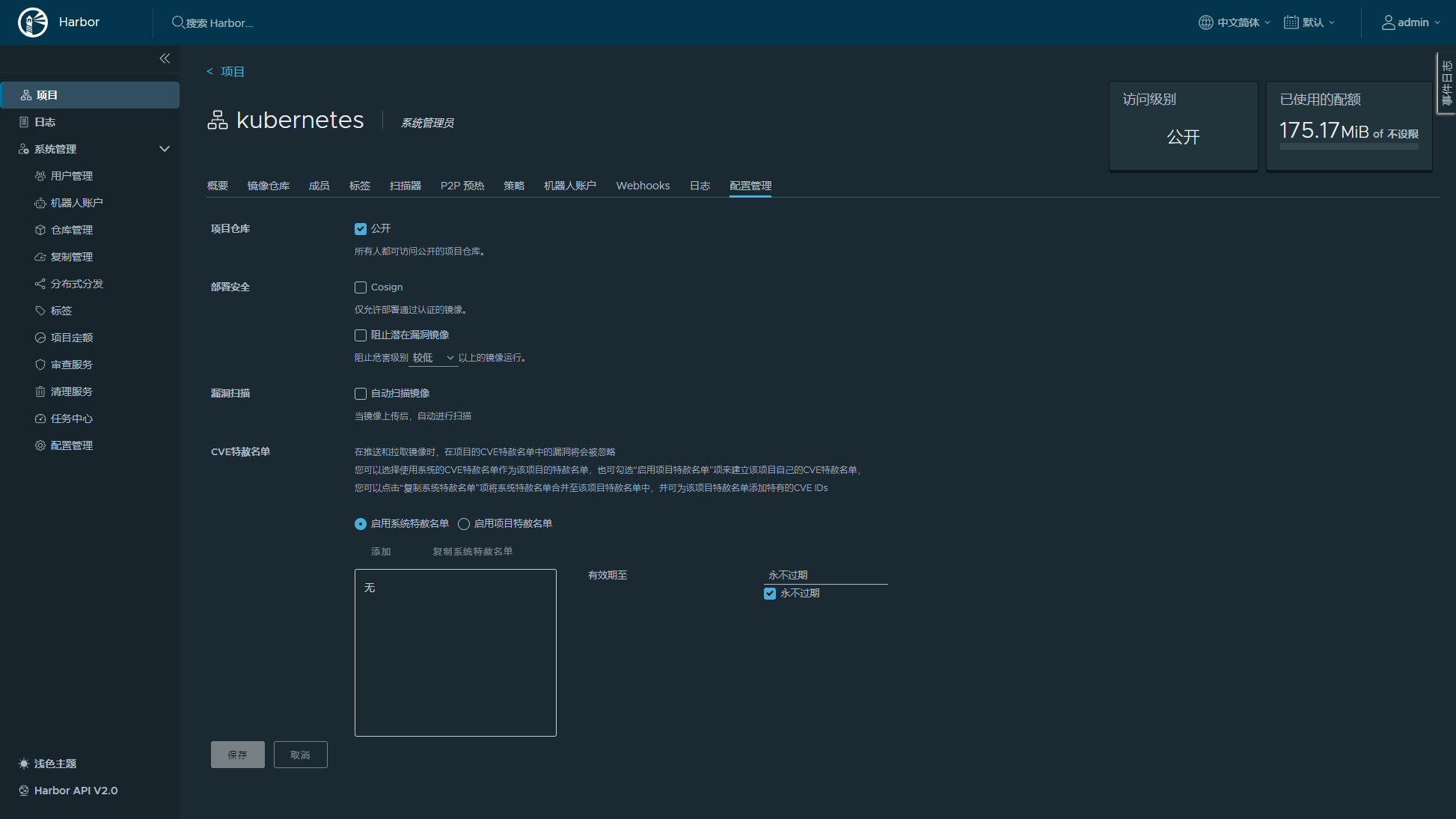Viewport: 1456px width, 819px height.
Task: Click the admin user avatar icon
Action: pos(1389,22)
